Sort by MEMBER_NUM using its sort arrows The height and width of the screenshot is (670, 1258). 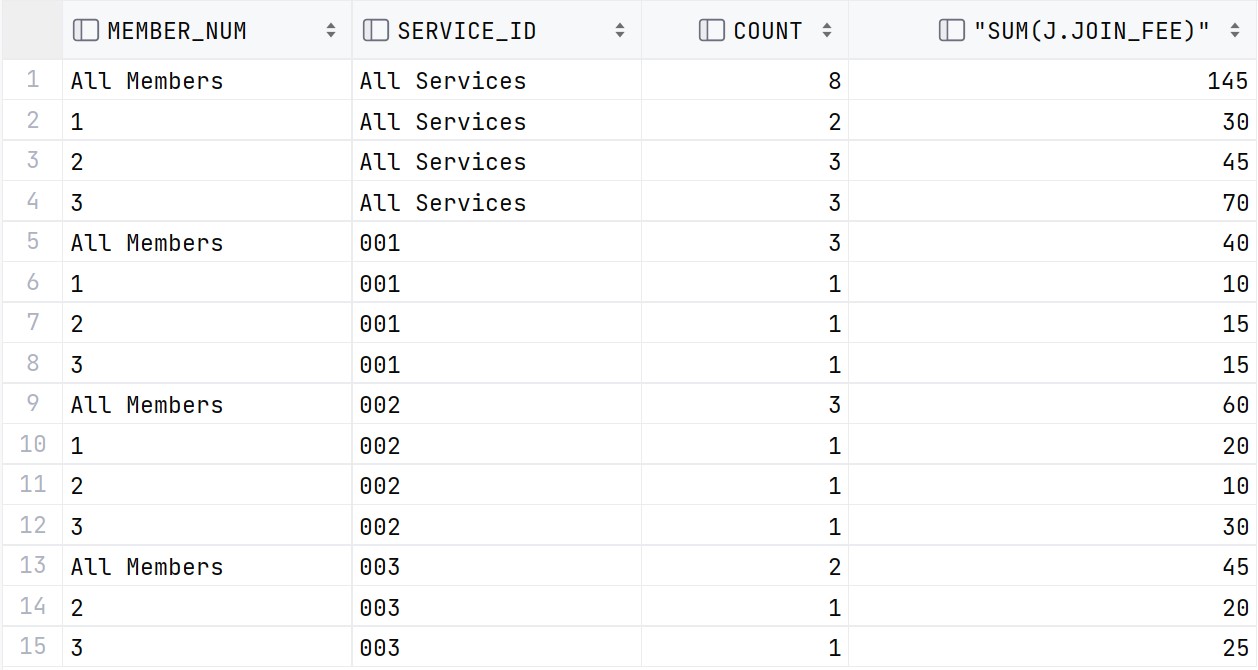[331, 30]
